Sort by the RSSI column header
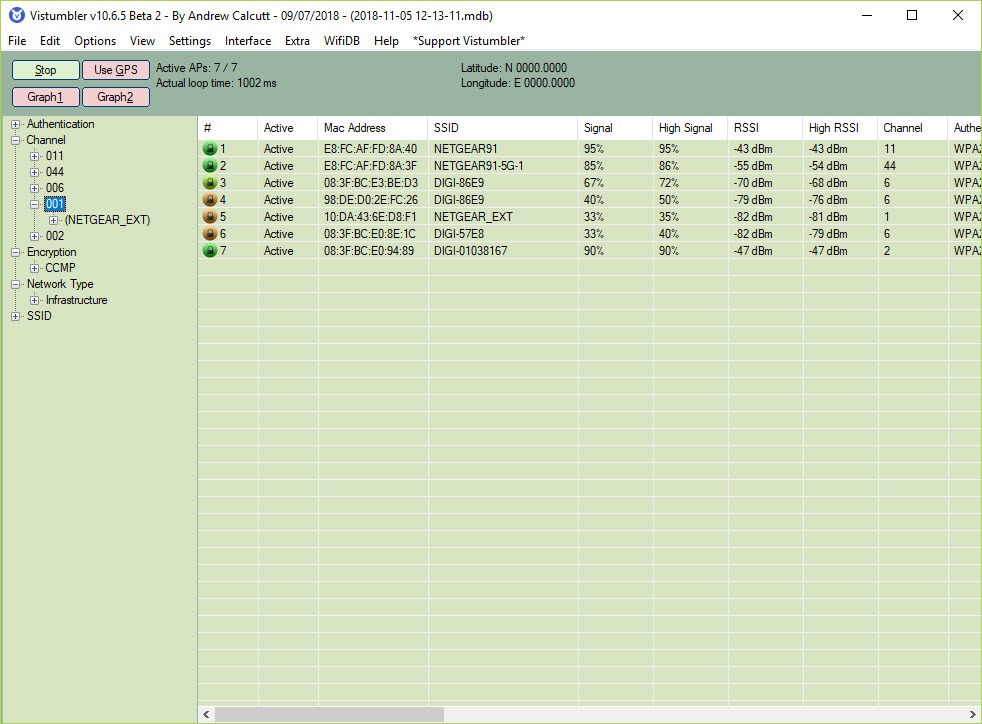Screen dimensions: 982x724 [x=765, y=128]
